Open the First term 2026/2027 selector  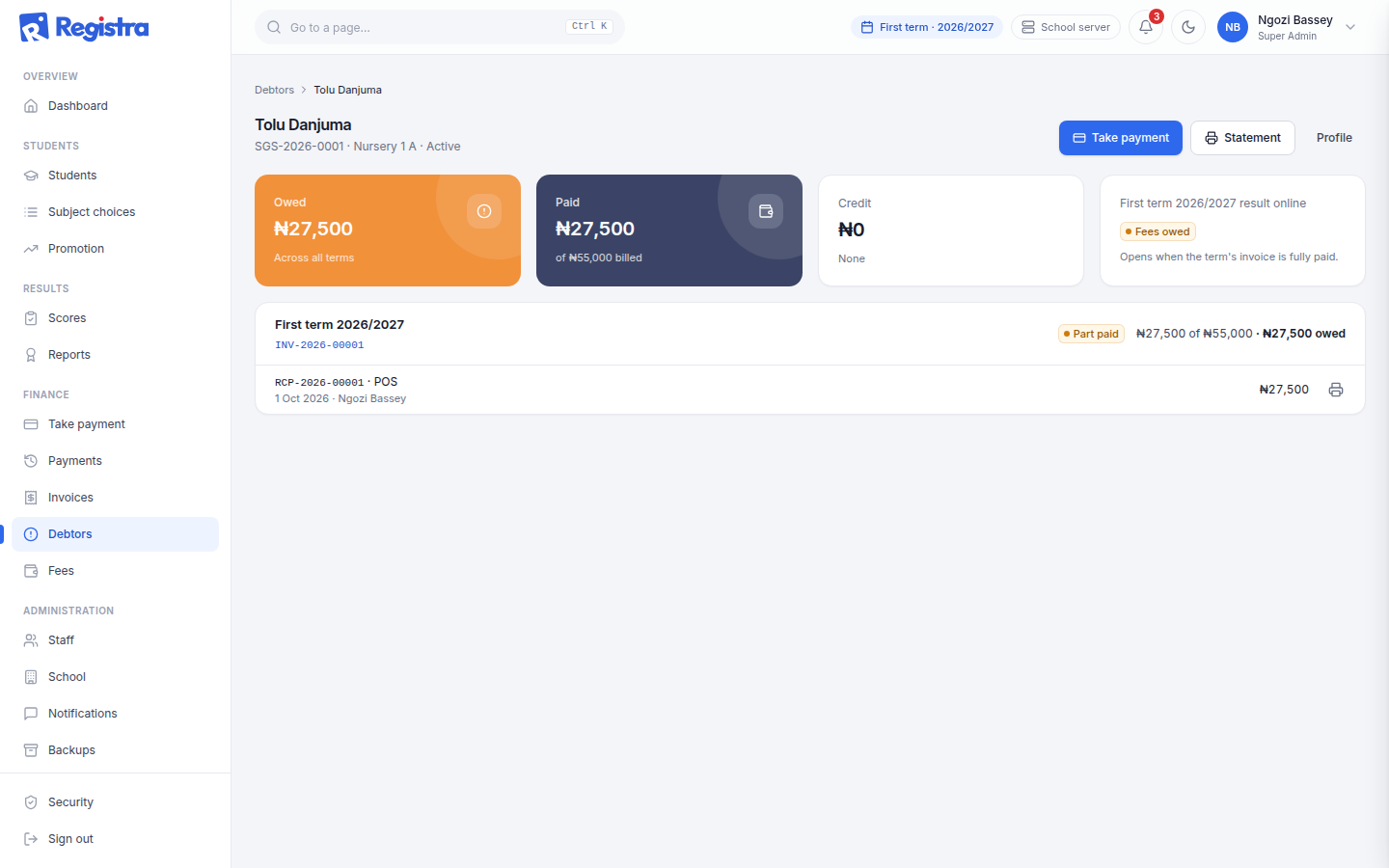coord(927,27)
